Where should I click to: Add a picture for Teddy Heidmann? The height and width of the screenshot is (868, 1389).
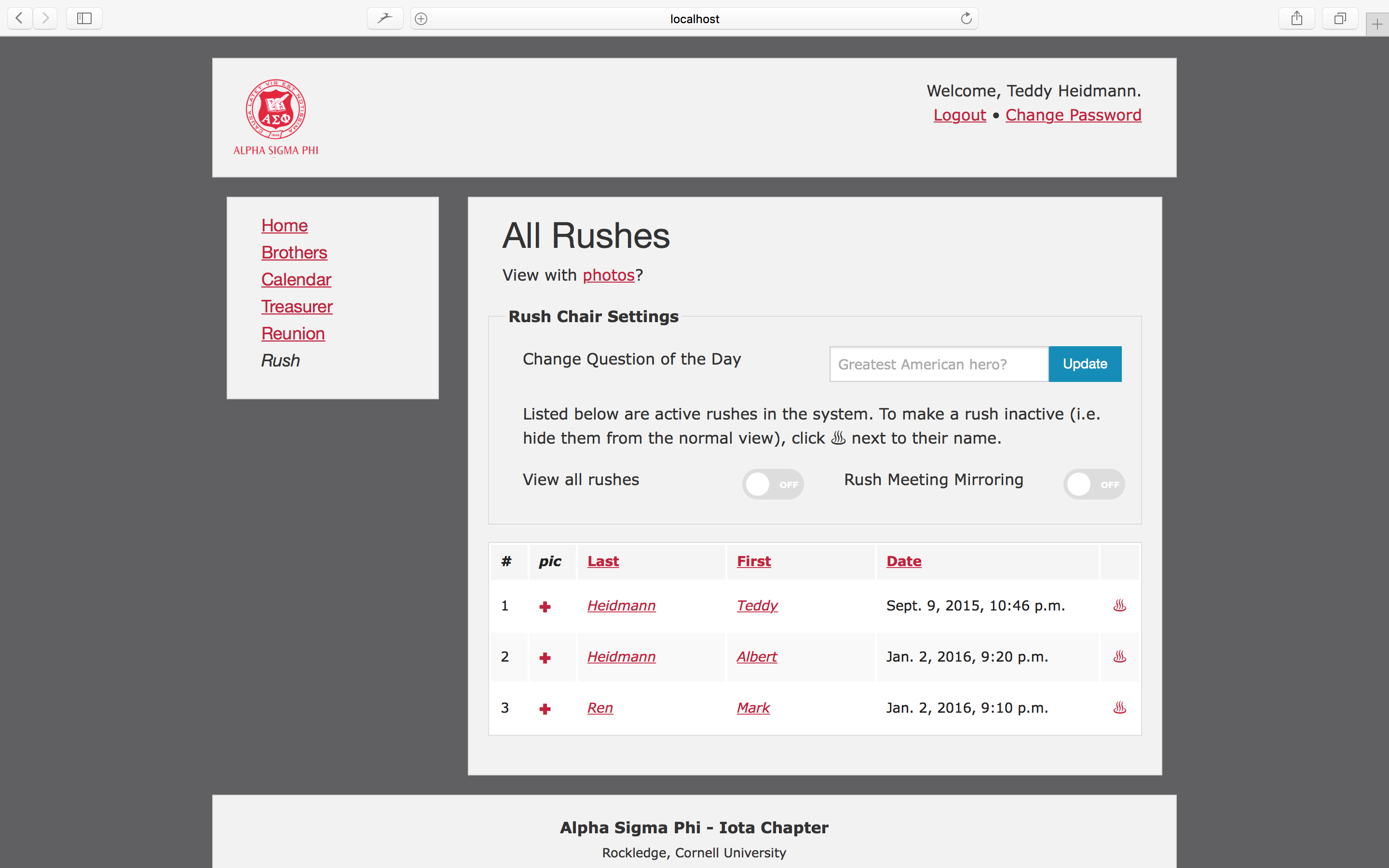click(545, 607)
